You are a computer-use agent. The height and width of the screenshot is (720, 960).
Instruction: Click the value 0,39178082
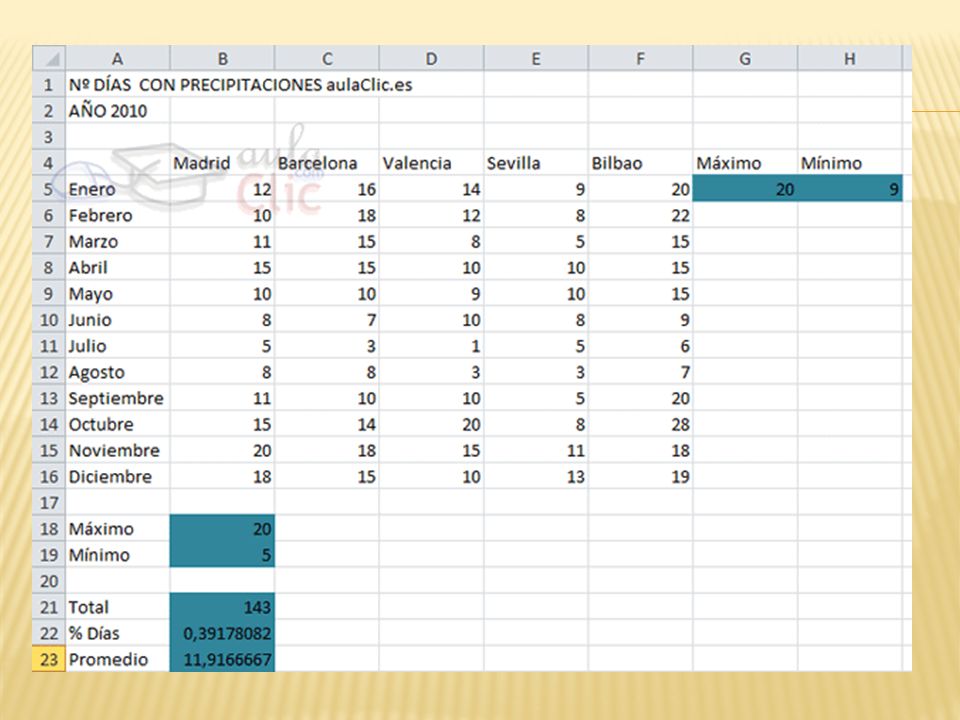tap(222, 633)
